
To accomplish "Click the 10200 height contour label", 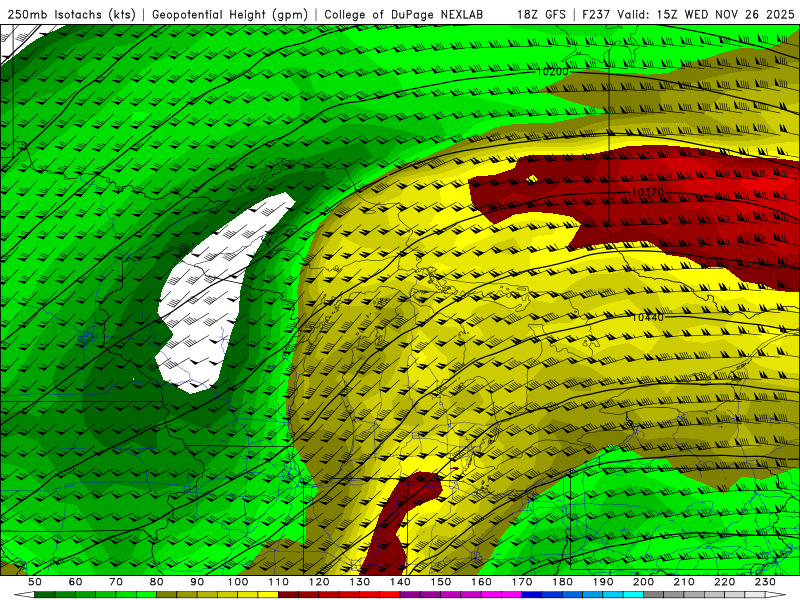I will point(552,72).
